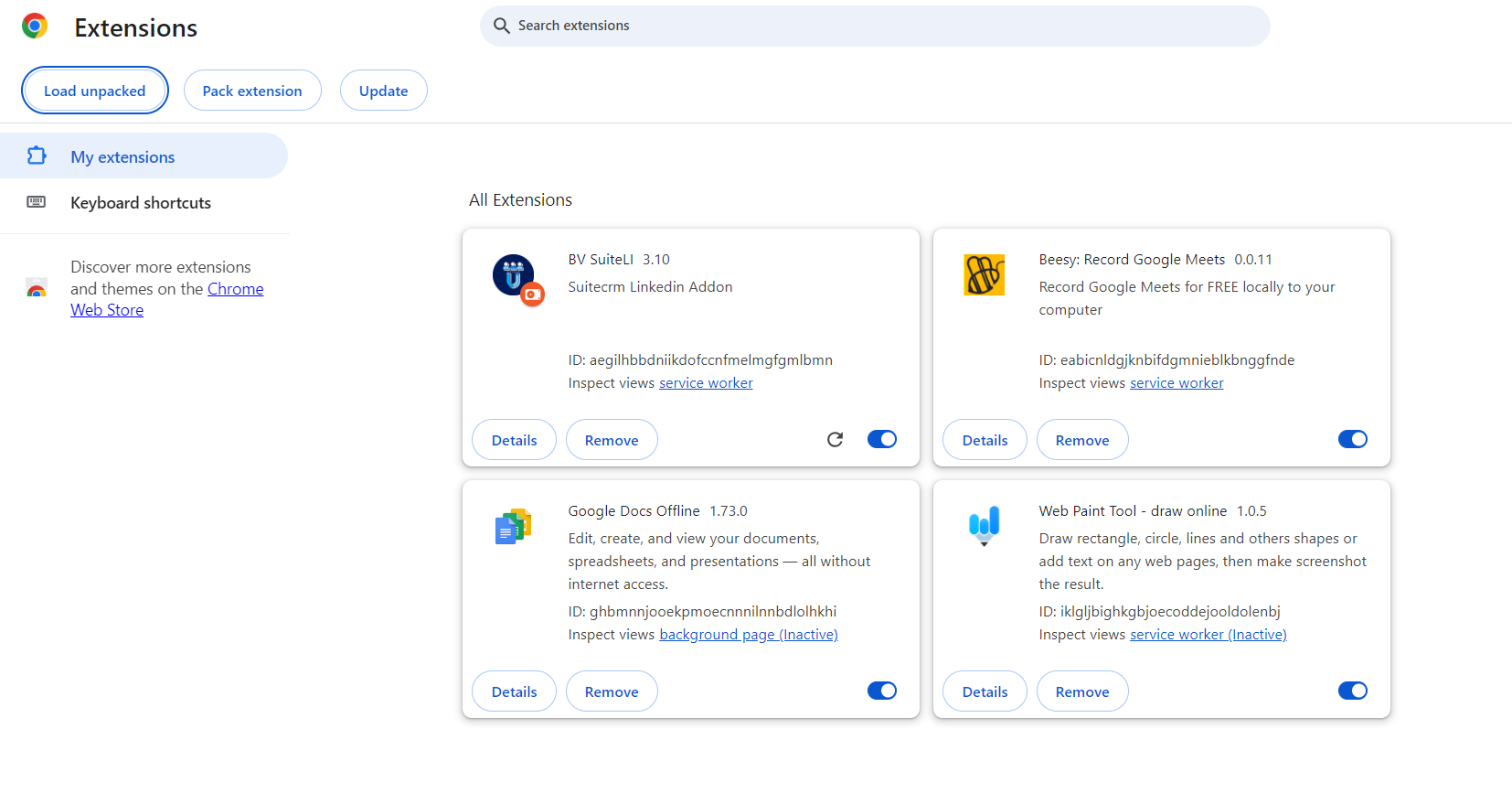Click the Chrome Web Store rainbow icon

[37, 288]
